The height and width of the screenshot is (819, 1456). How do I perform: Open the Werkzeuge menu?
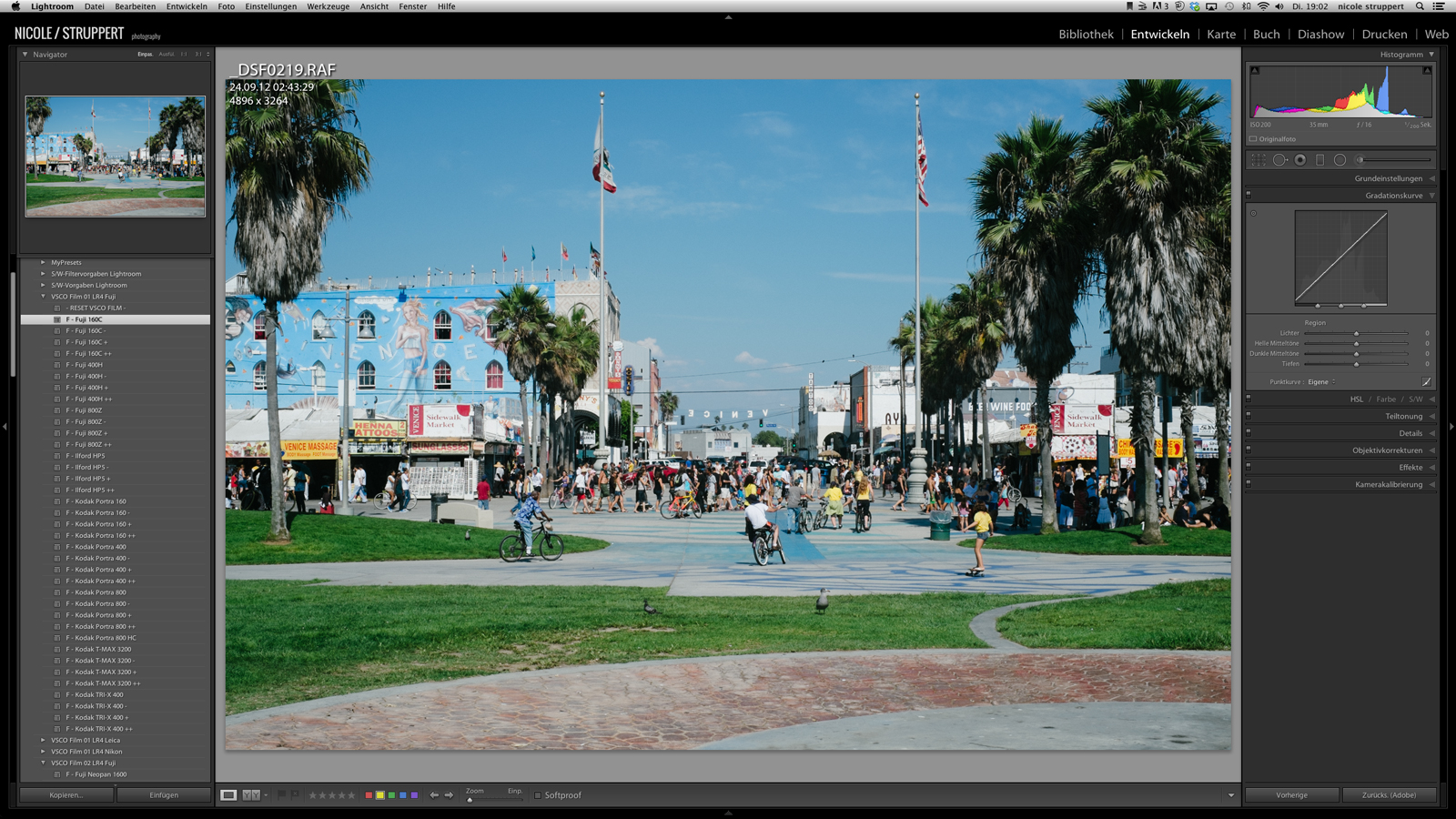[328, 6]
